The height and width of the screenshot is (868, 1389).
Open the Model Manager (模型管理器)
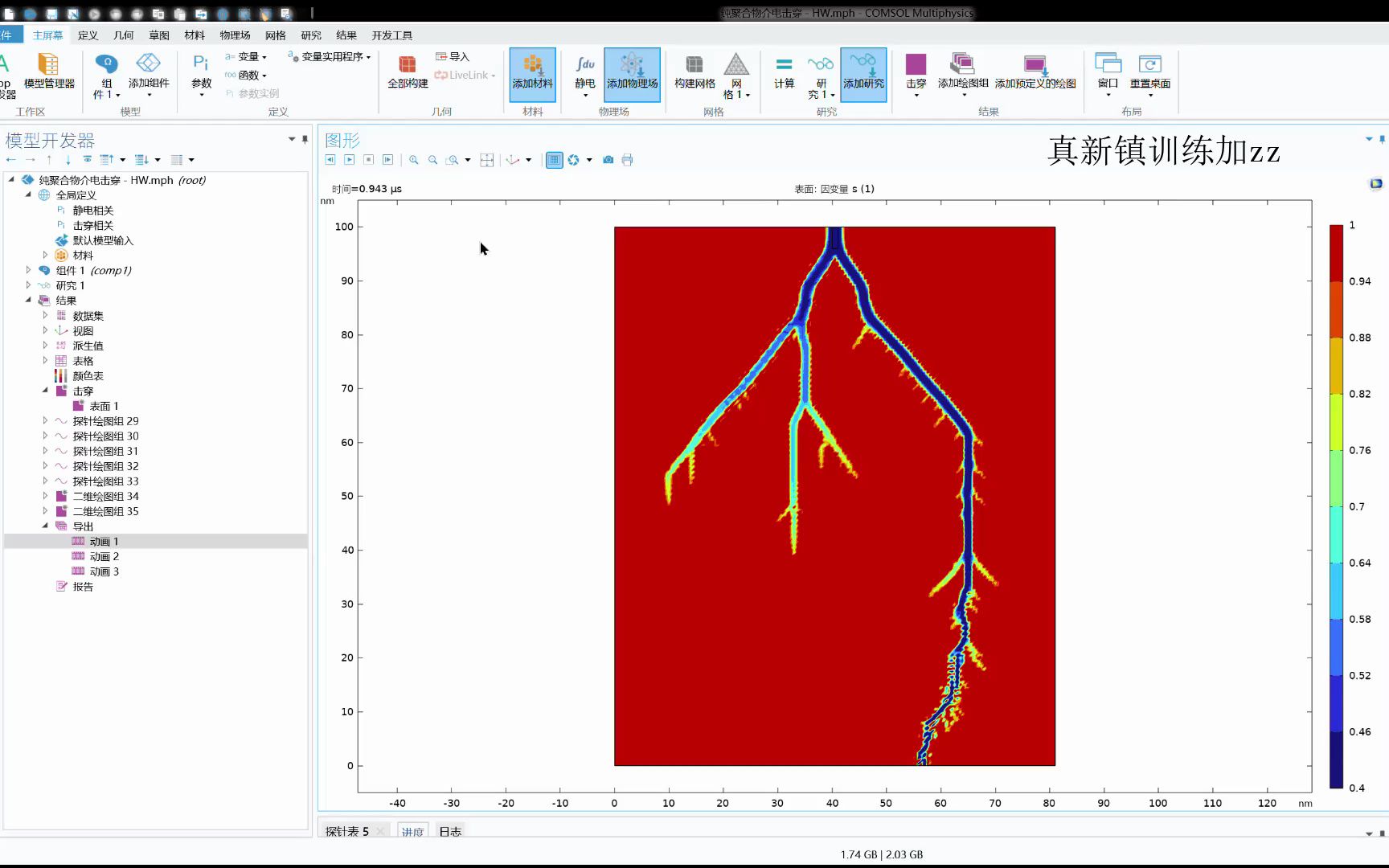click(x=49, y=71)
